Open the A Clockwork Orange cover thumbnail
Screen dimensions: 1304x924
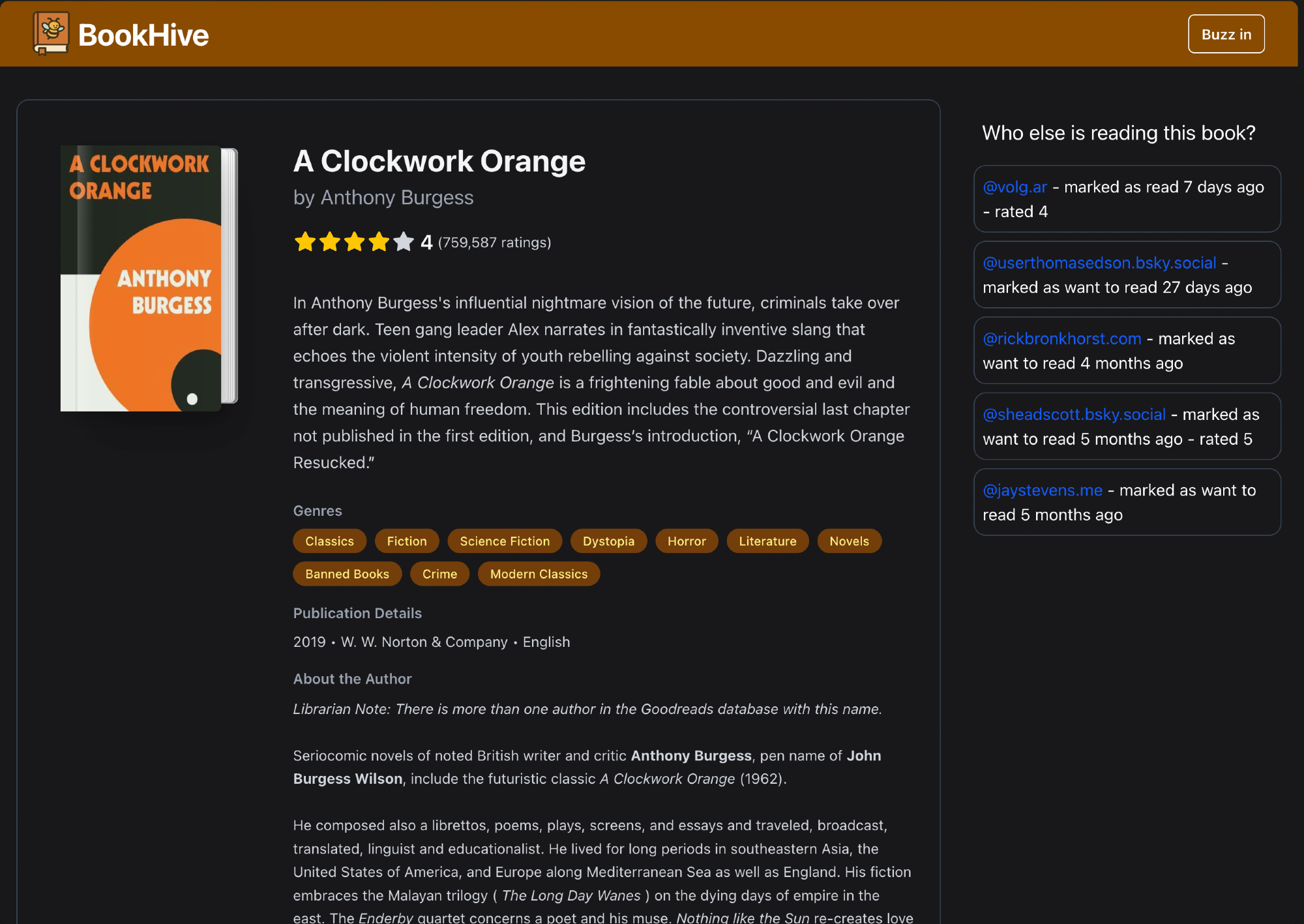(x=149, y=278)
